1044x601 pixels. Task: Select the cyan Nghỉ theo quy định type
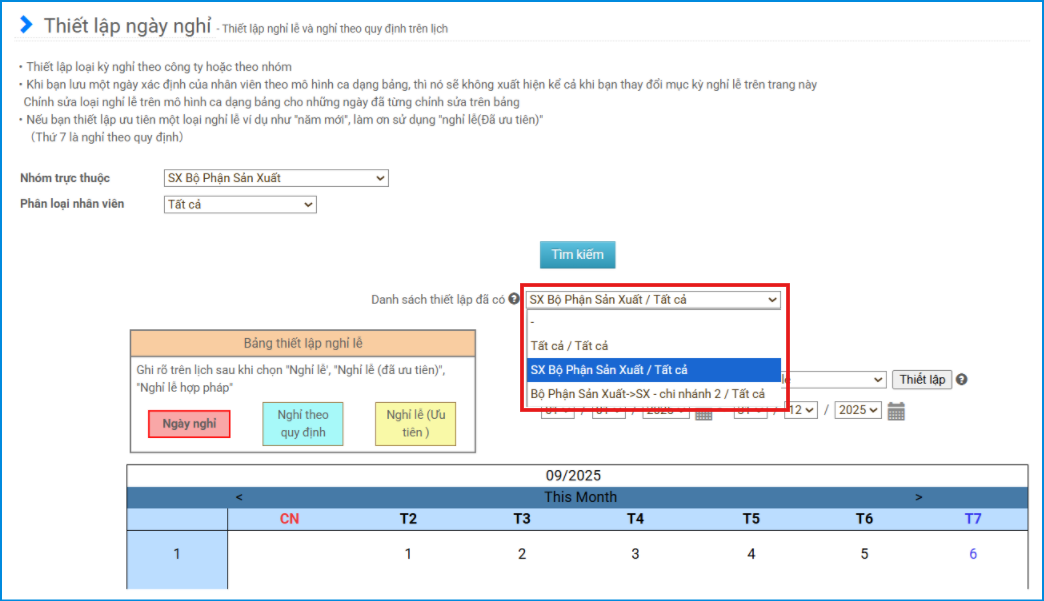303,424
